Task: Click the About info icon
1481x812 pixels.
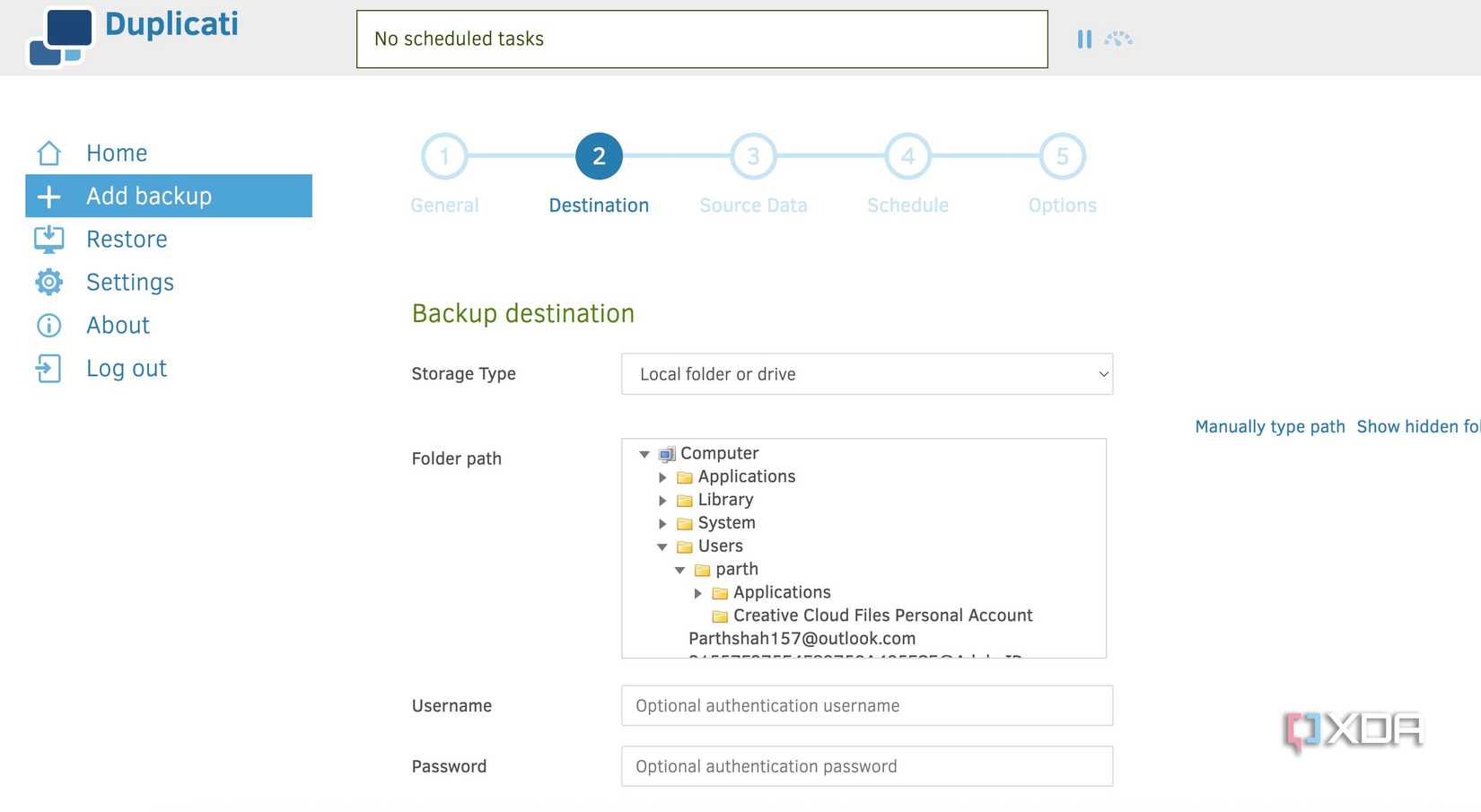Action: coord(49,326)
